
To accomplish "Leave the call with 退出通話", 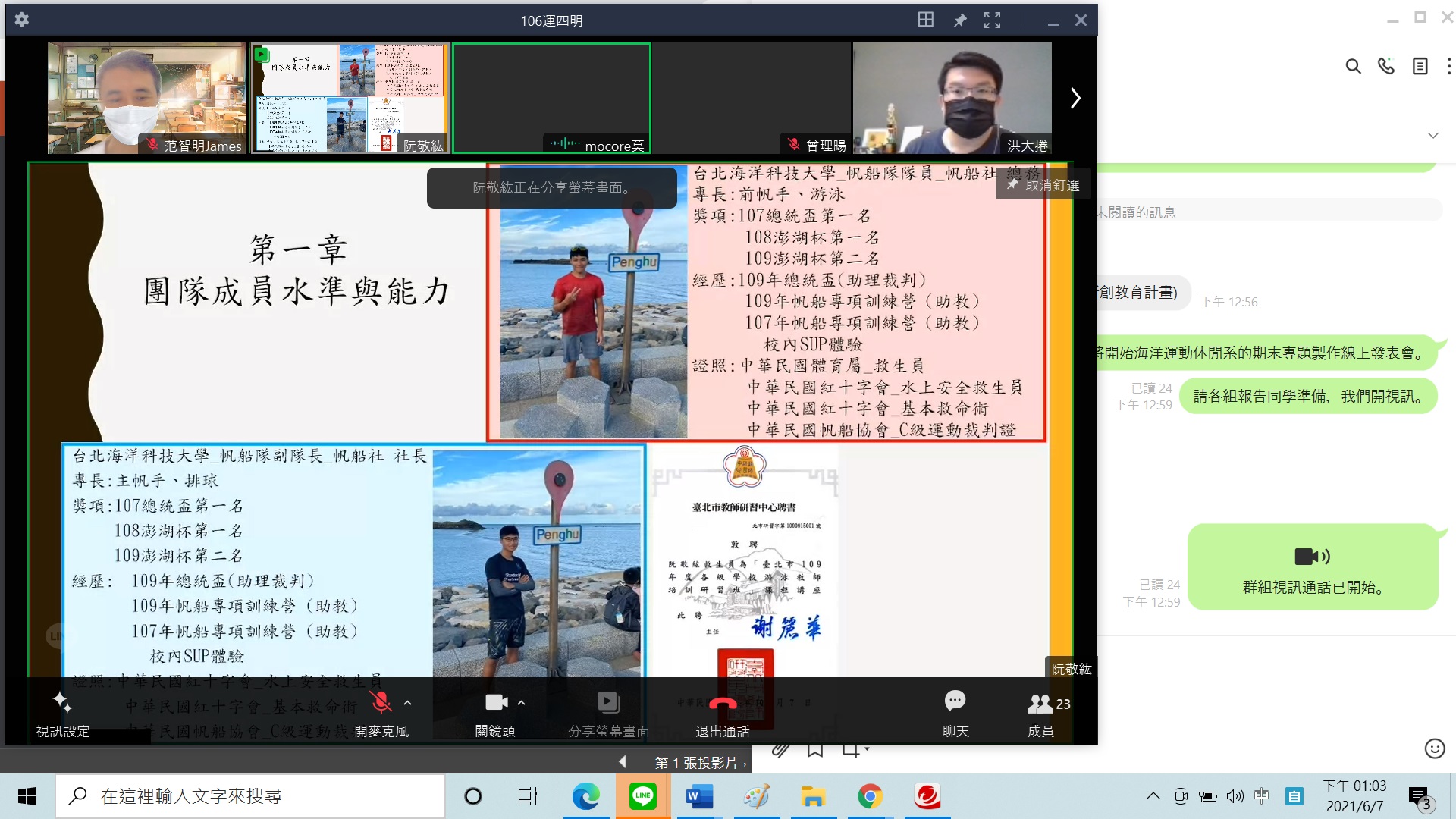I will (723, 714).
